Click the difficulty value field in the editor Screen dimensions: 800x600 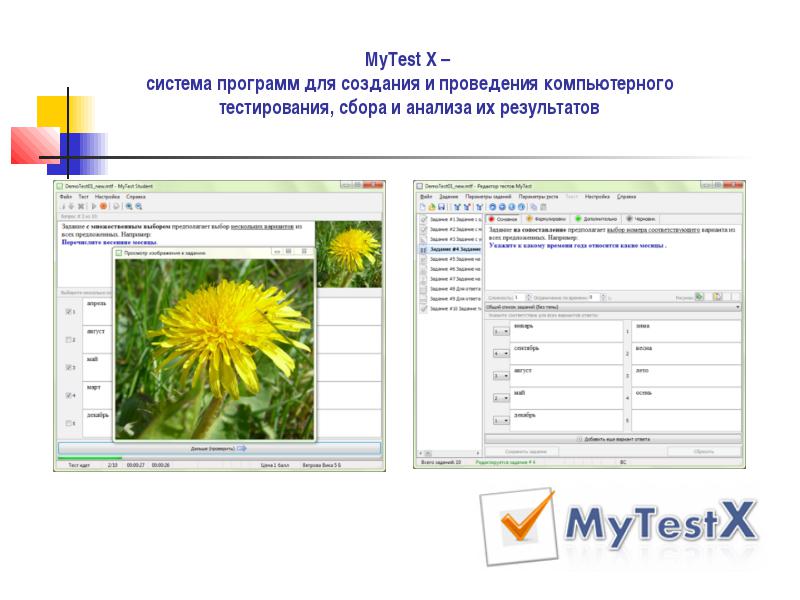[x=519, y=297]
